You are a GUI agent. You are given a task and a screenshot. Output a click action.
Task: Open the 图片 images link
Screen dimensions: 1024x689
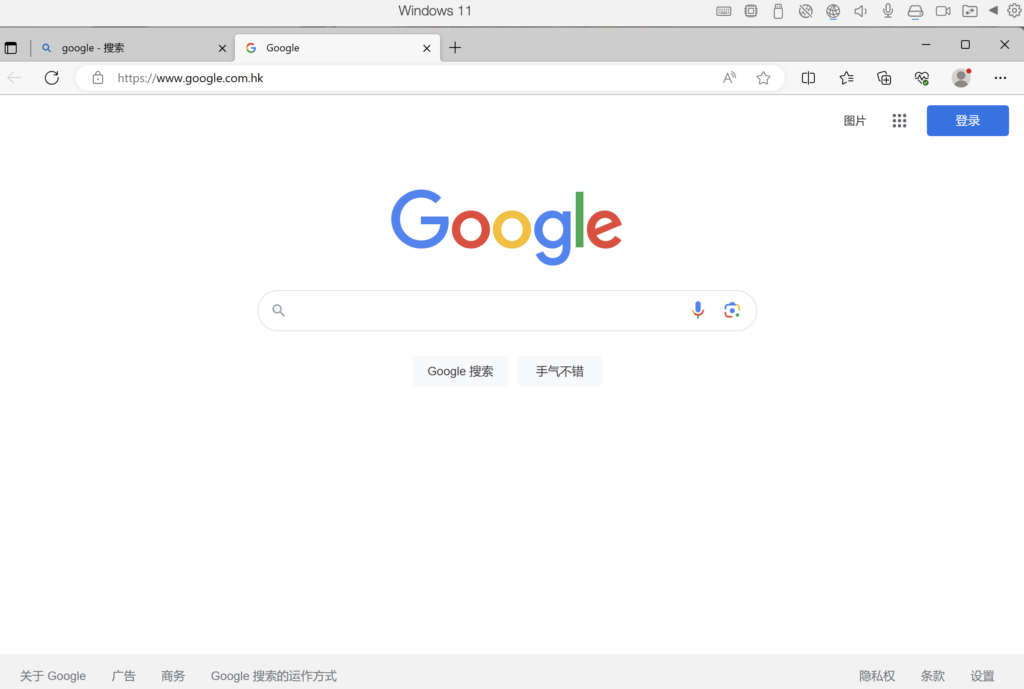pos(854,121)
